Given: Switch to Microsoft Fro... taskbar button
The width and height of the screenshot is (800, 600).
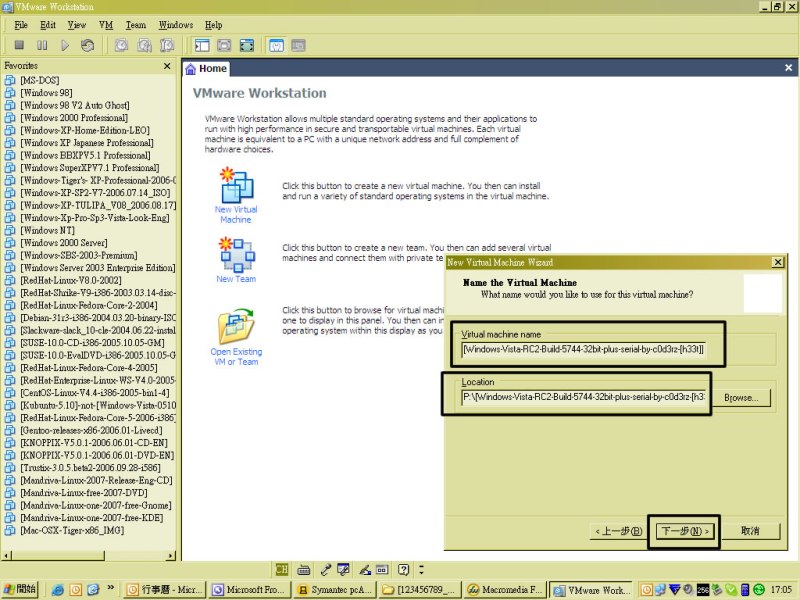Looking at the screenshot, I should 250,590.
